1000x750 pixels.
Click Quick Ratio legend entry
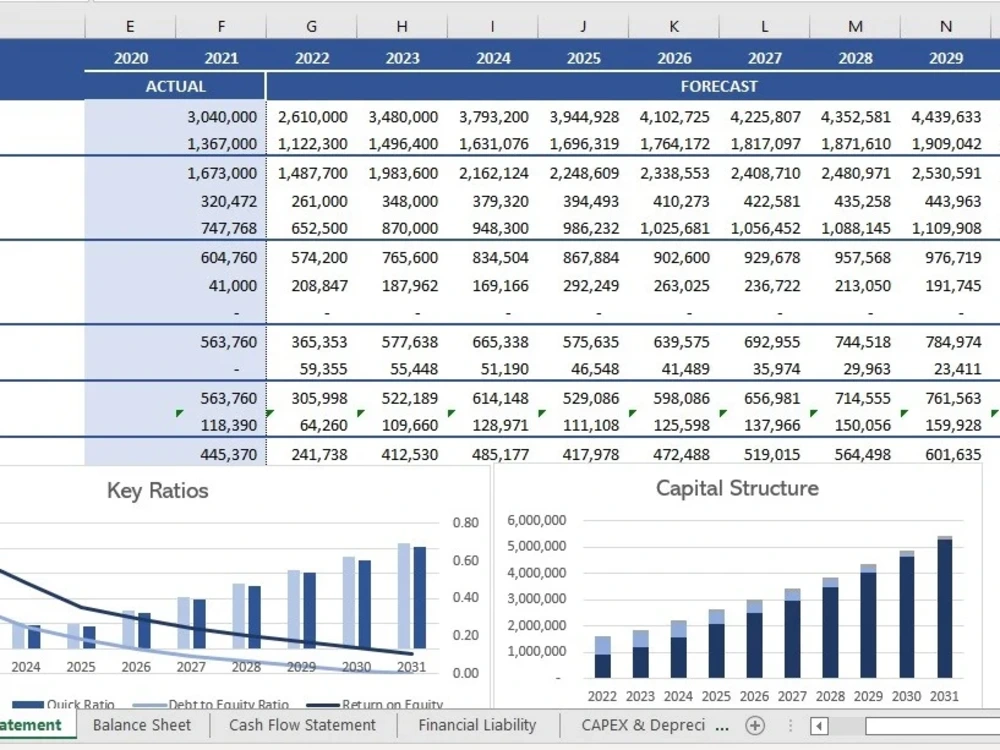pyautogui.click(x=63, y=704)
